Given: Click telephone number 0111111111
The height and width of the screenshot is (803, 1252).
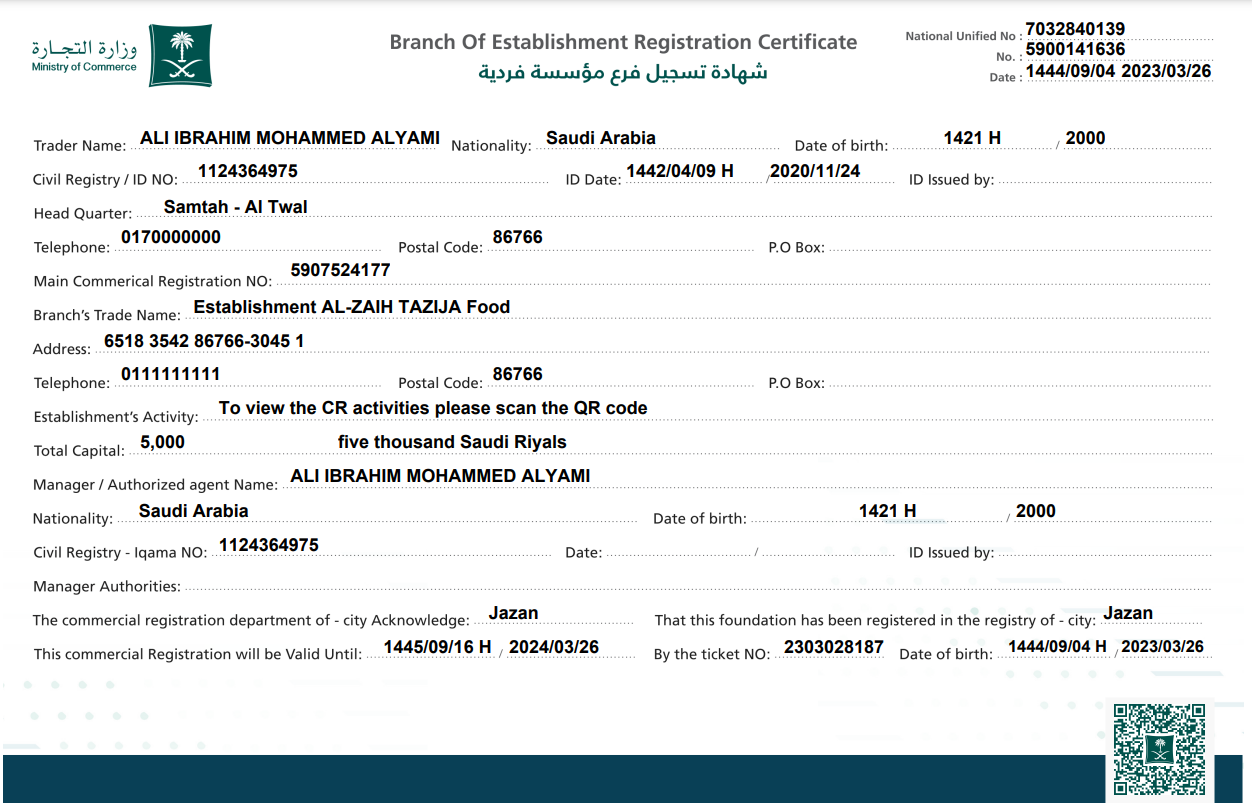Looking at the screenshot, I should pos(171,374).
